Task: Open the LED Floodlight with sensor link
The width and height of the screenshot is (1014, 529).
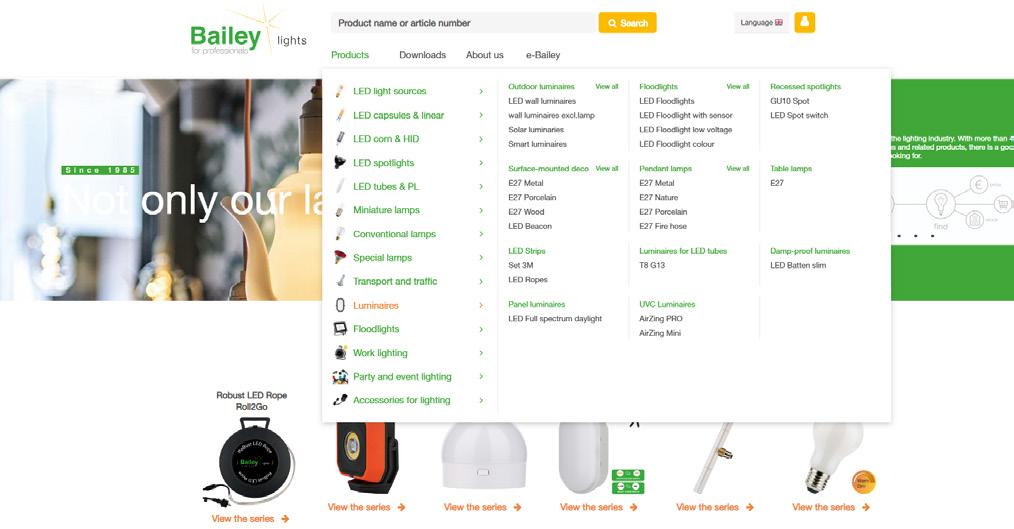Action: [685, 115]
